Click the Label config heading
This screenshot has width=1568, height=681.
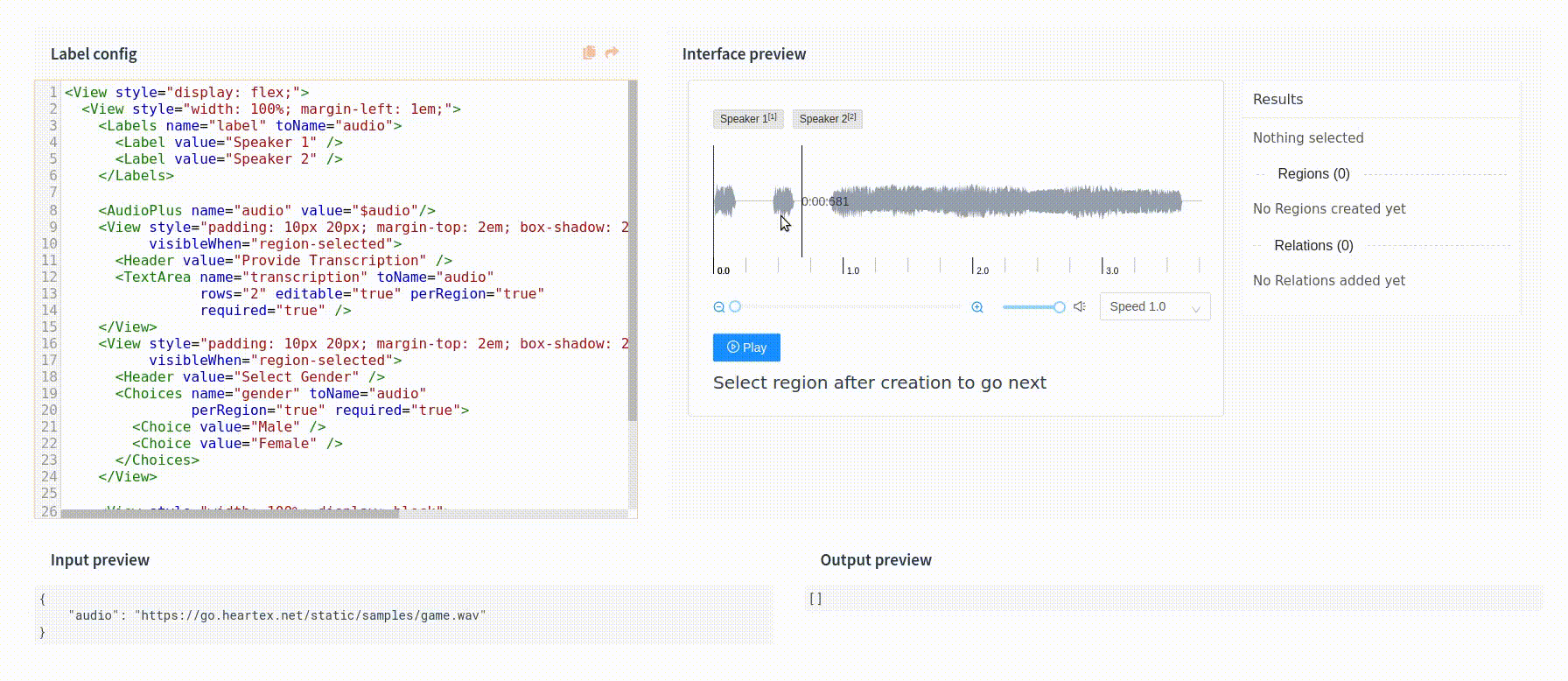[94, 53]
